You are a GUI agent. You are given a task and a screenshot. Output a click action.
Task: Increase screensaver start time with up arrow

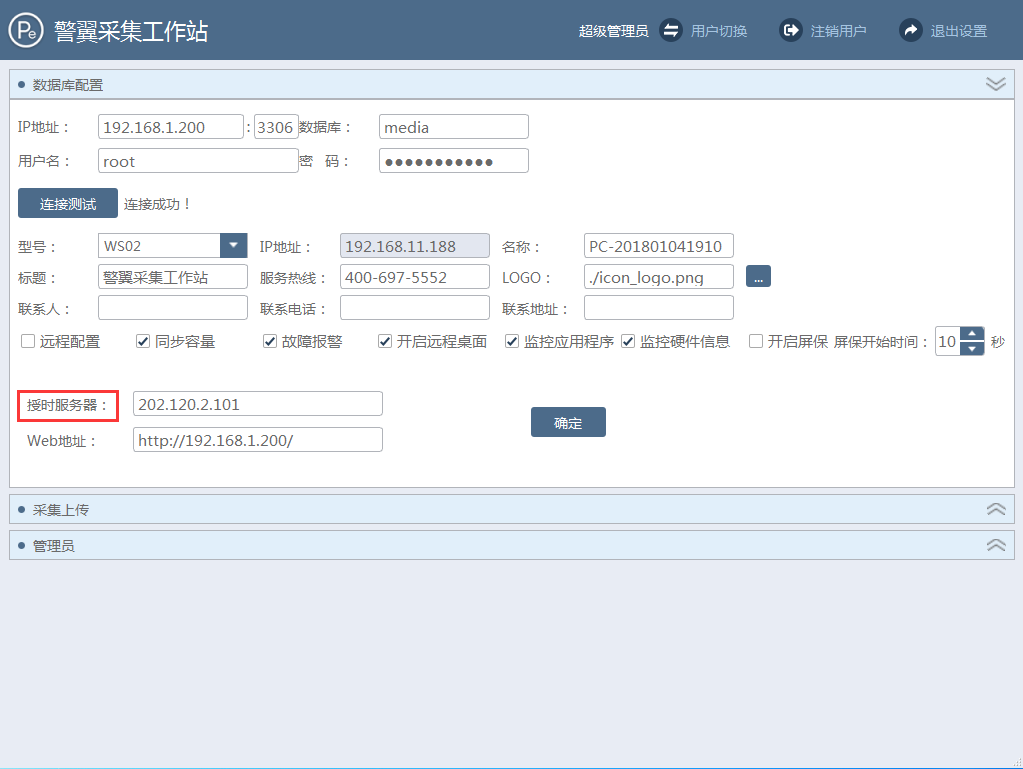click(x=972, y=334)
